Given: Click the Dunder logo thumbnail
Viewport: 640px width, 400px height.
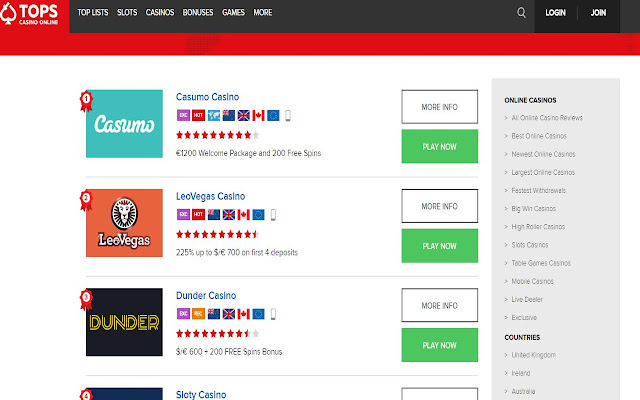Looking at the screenshot, I should (124, 322).
